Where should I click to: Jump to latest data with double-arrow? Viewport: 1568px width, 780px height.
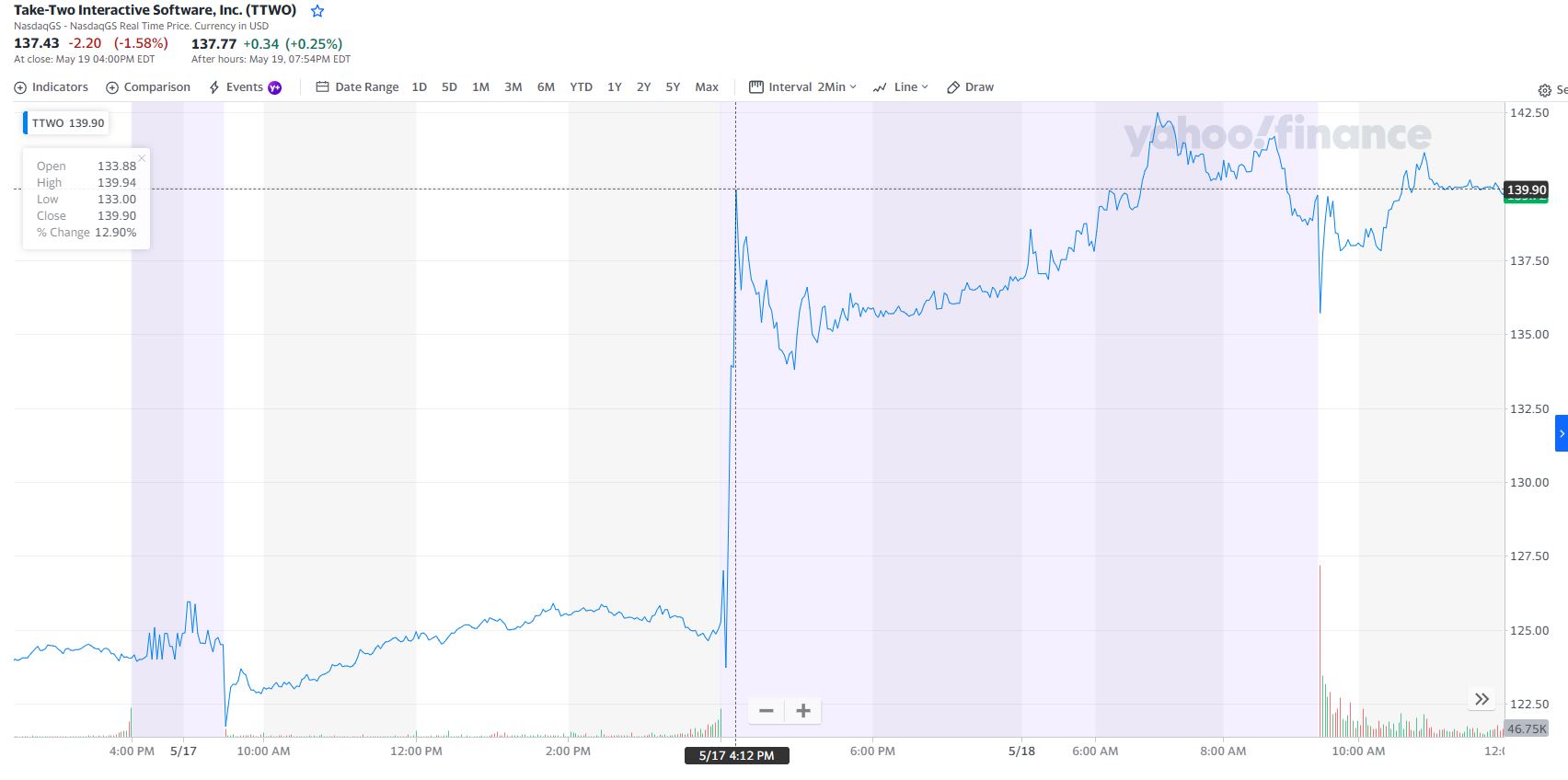(x=1482, y=699)
